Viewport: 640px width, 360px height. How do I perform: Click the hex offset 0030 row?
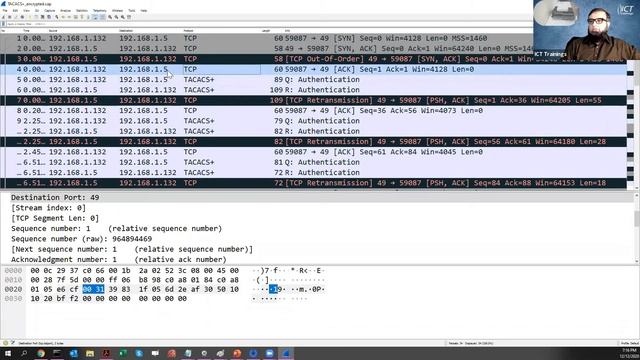pyautogui.click(x=13, y=298)
